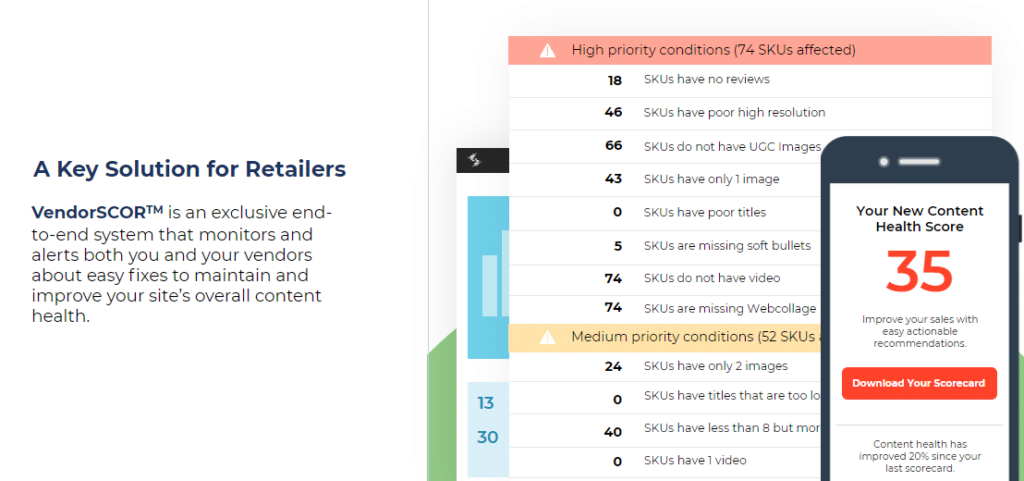This screenshot has width=1024, height=481.
Task: Click the phone speaker bar
Action: [x=918, y=161]
